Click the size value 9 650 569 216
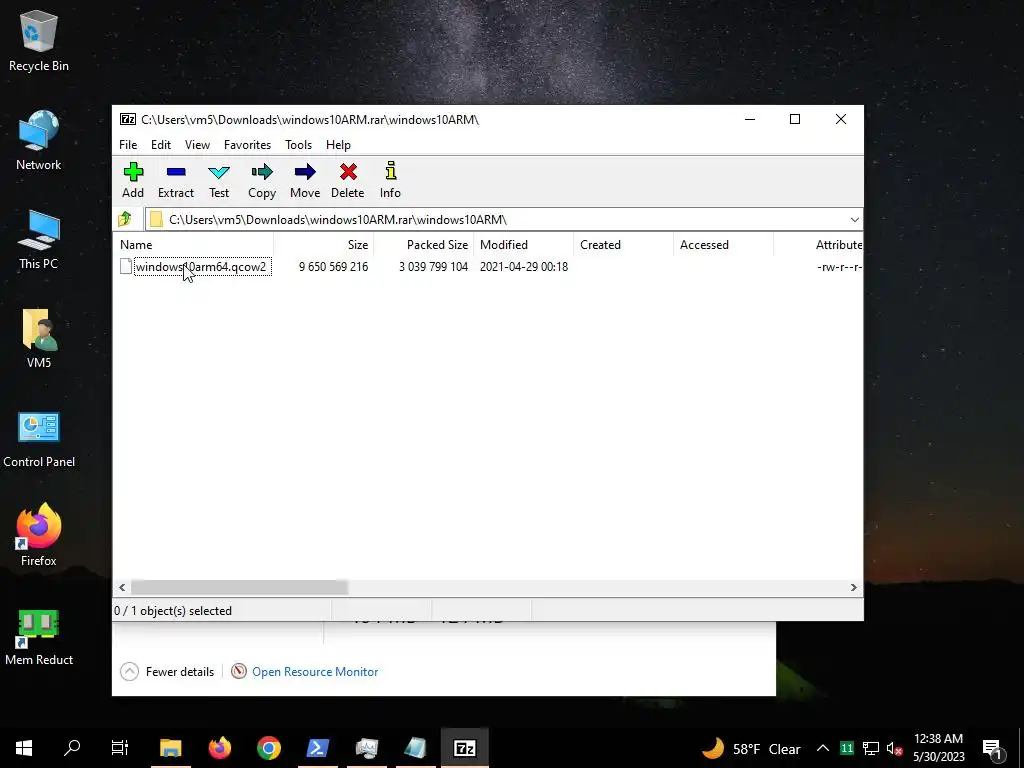Viewport: 1024px width, 768px height. pyautogui.click(x=334, y=266)
